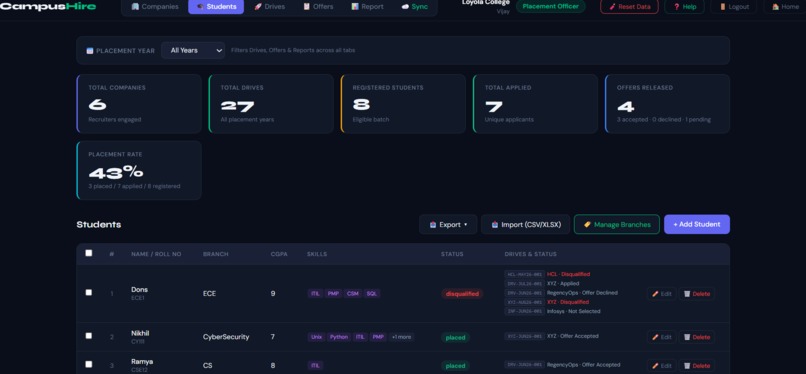Click the Offers Released stat card

[667, 104]
